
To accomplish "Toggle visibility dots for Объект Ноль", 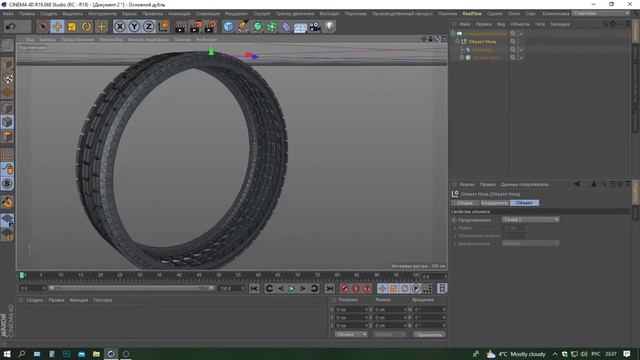I will click(518, 42).
